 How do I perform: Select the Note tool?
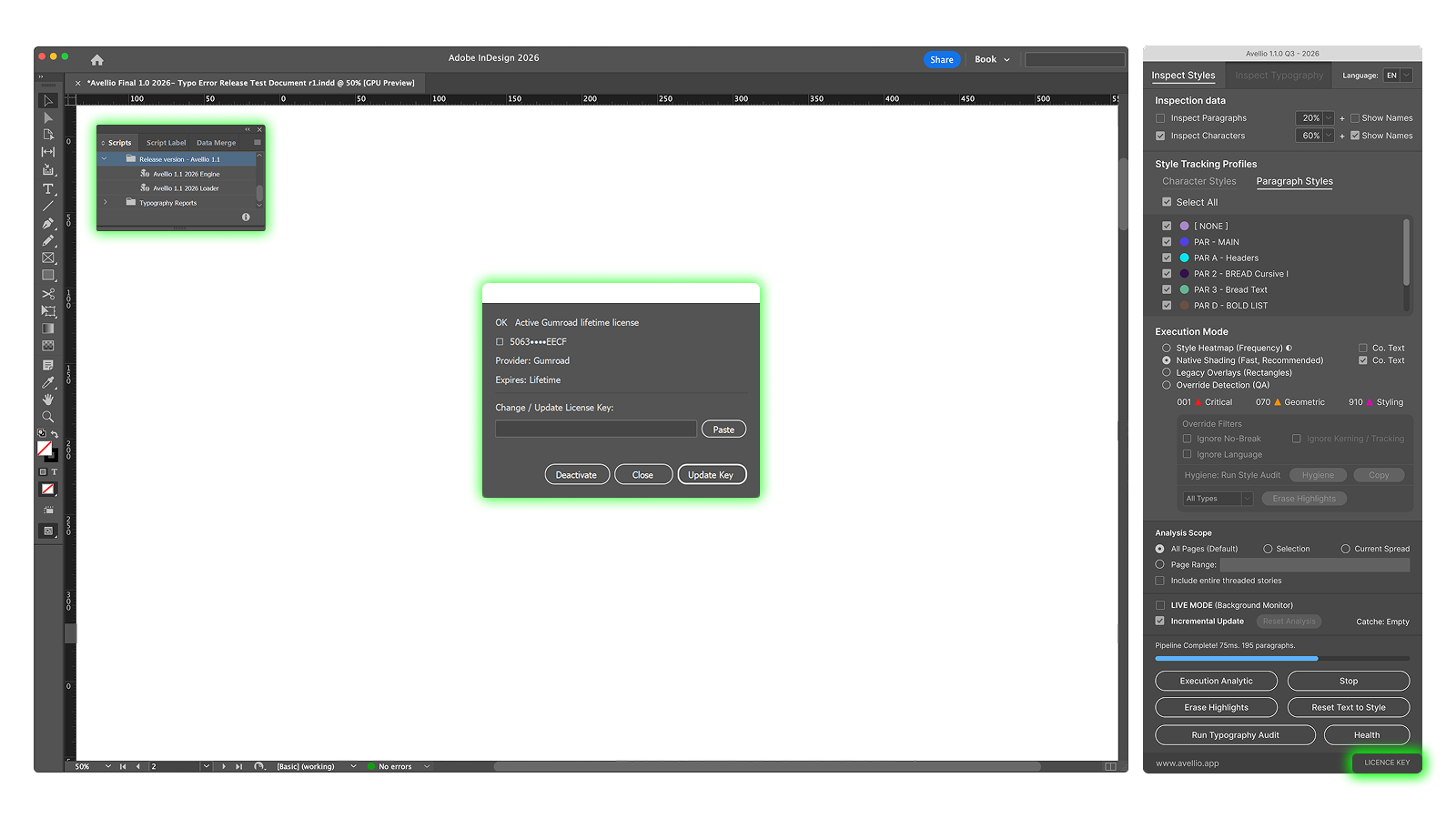(48, 365)
